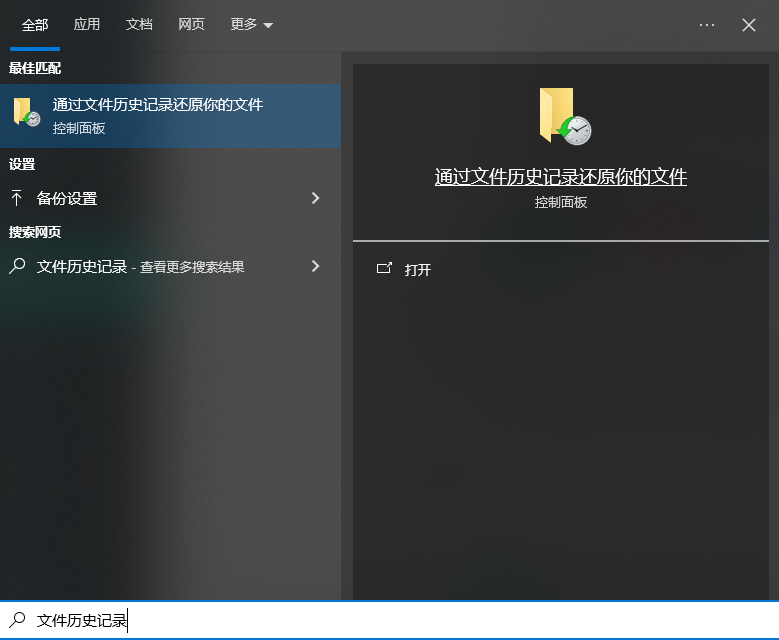Click the File History folder icon in best match
This screenshot has width=779, height=640.
point(27,113)
